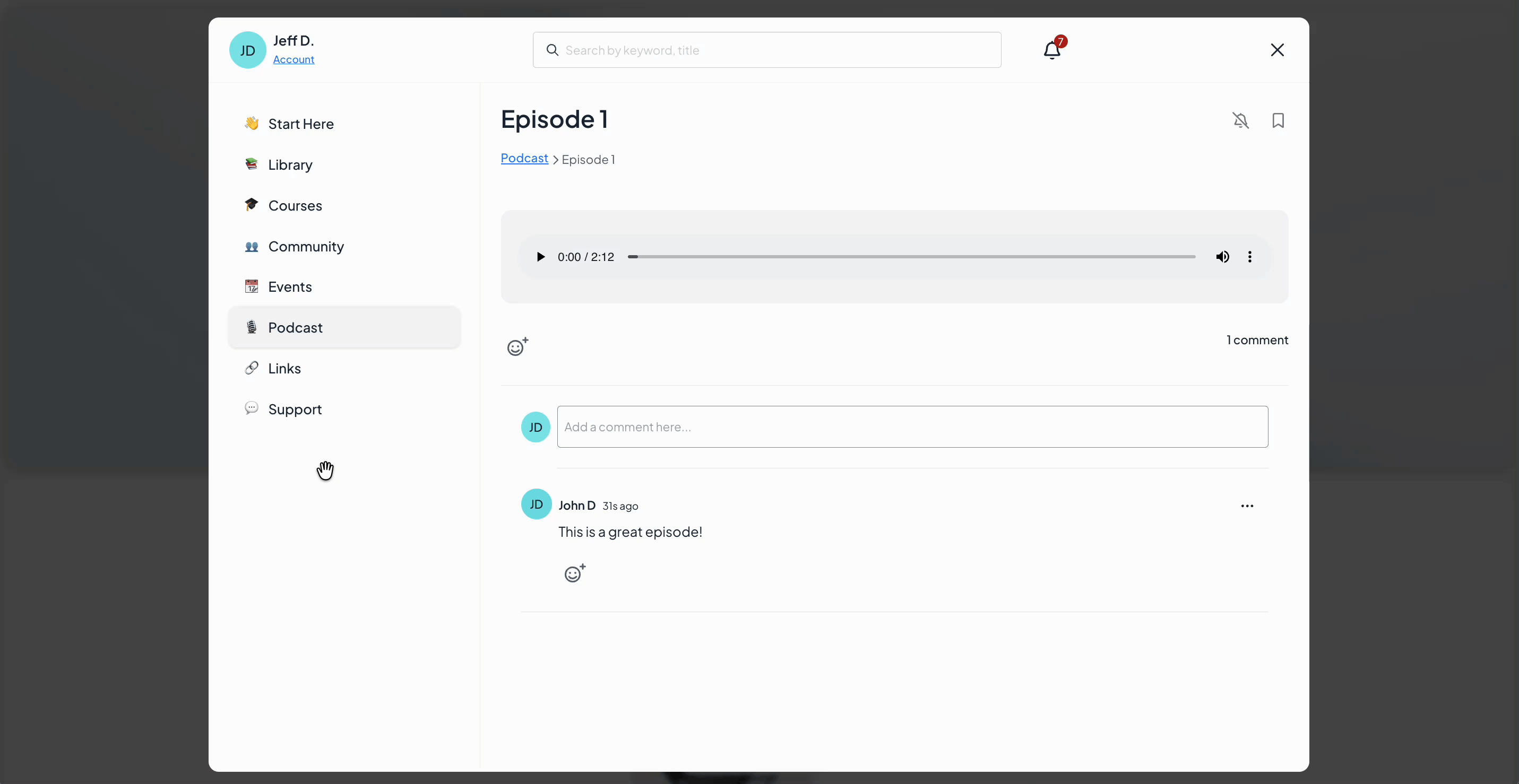This screenshot has width=1519, height=784.
Task: Mute the audio player volume
Action: [1222, 256]
